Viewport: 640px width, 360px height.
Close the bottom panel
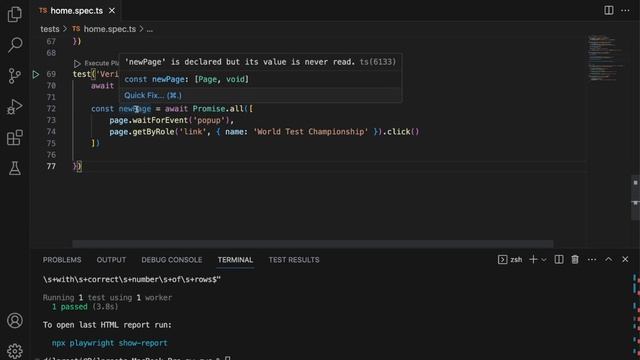pos(625,260)
